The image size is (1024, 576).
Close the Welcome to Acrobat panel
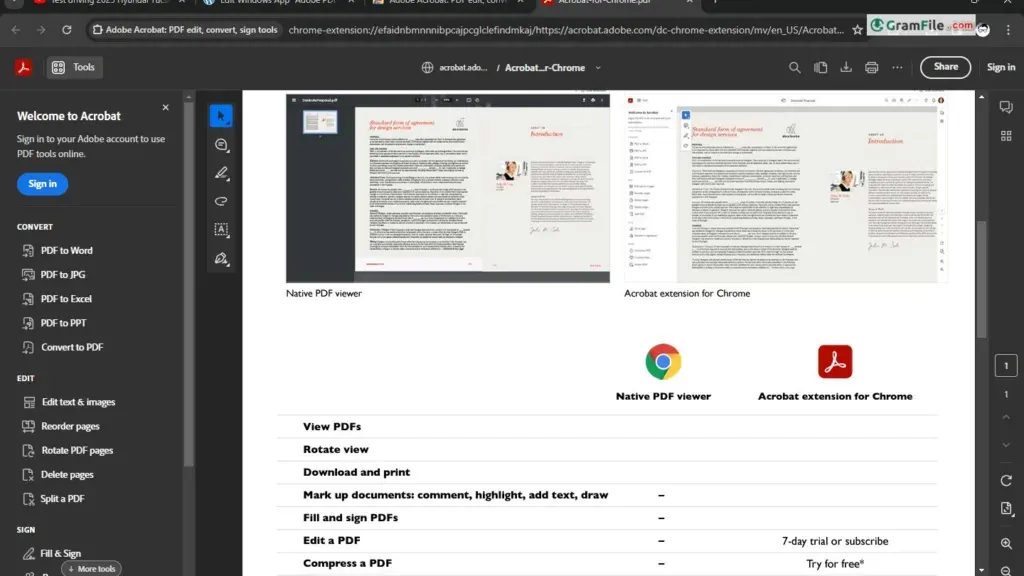pos(165,107)
